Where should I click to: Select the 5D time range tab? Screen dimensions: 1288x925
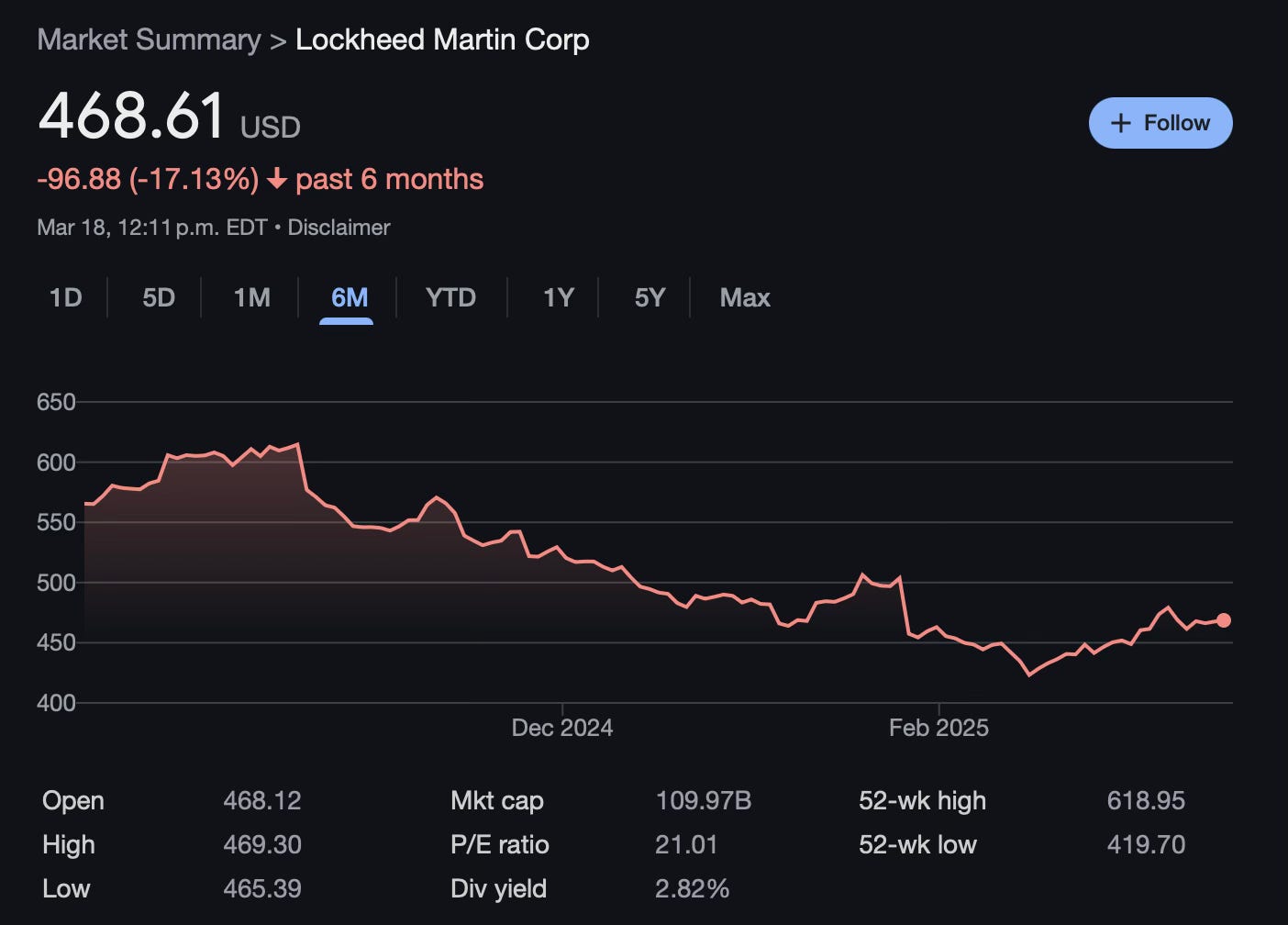point(159,297)
